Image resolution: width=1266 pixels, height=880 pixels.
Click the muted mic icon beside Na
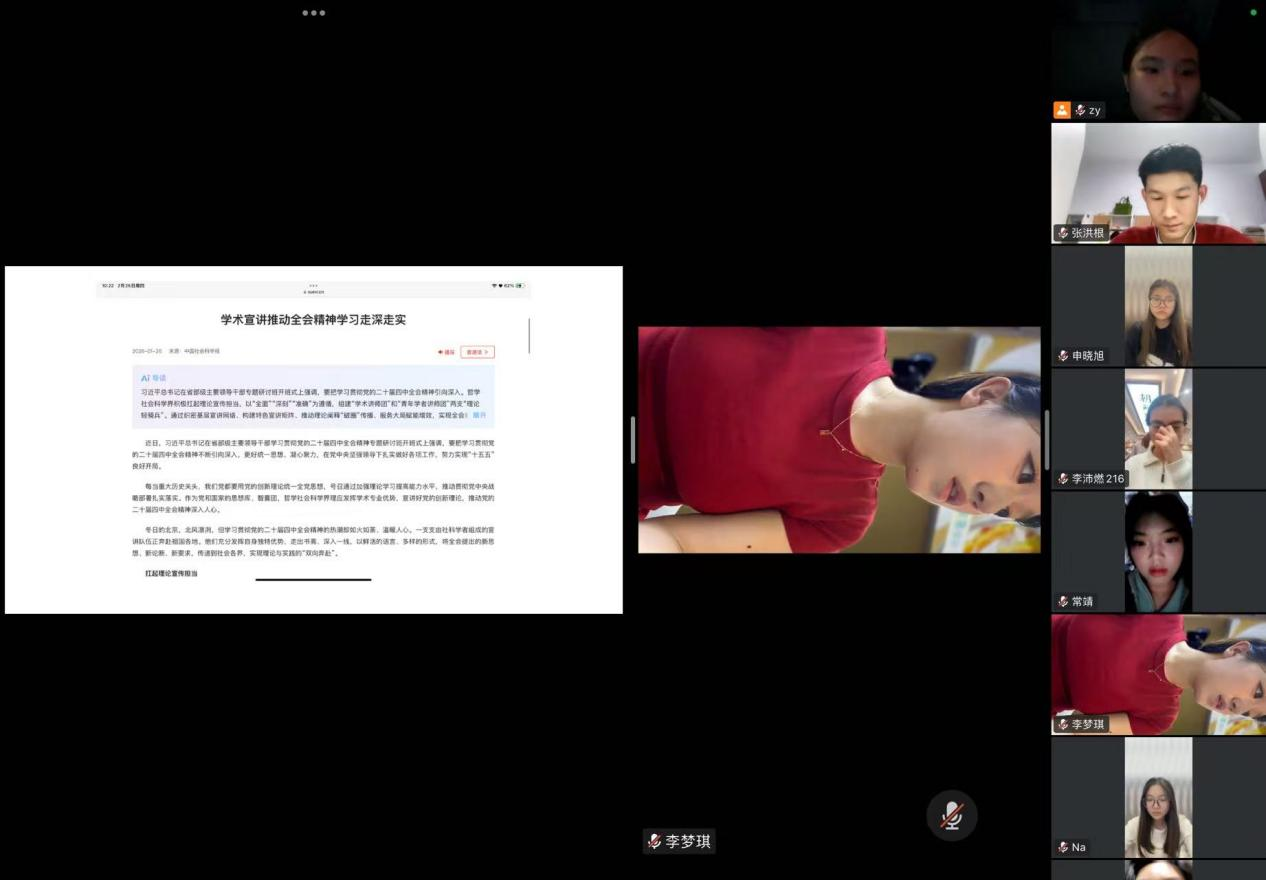[1062, 847]
